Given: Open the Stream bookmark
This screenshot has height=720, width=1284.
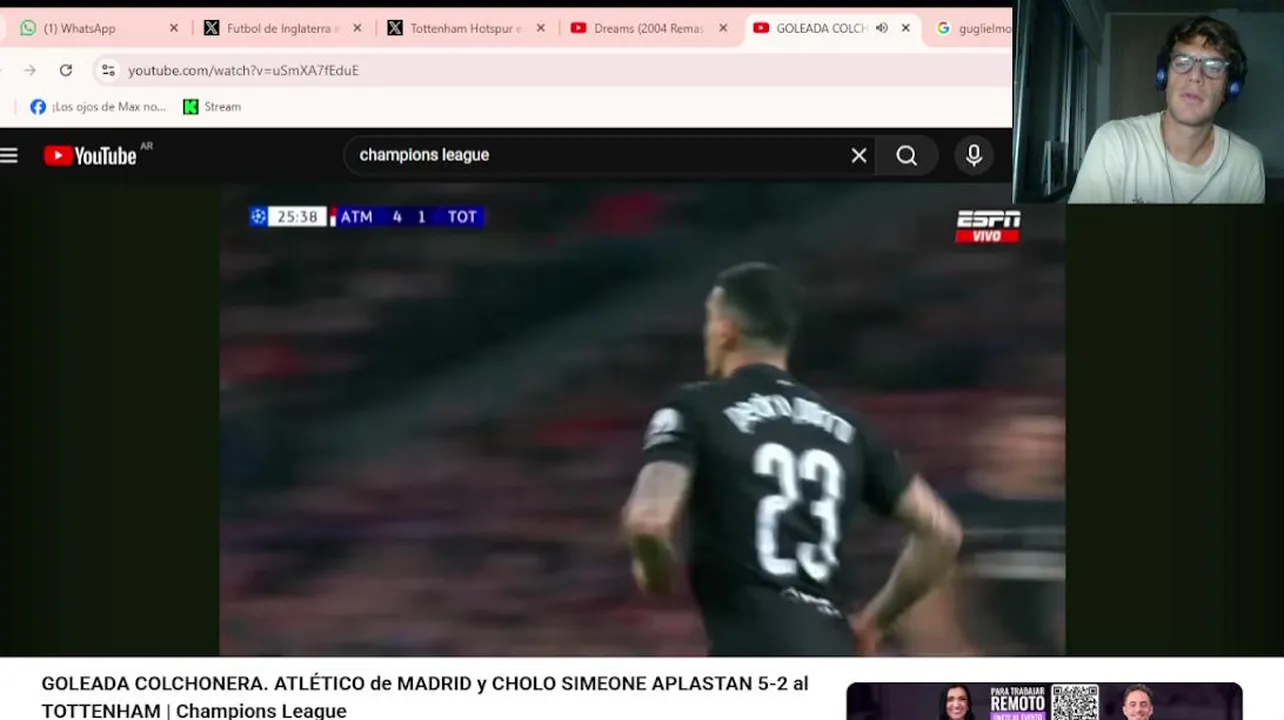Looking at the screenshot, I should click(212, 107).
